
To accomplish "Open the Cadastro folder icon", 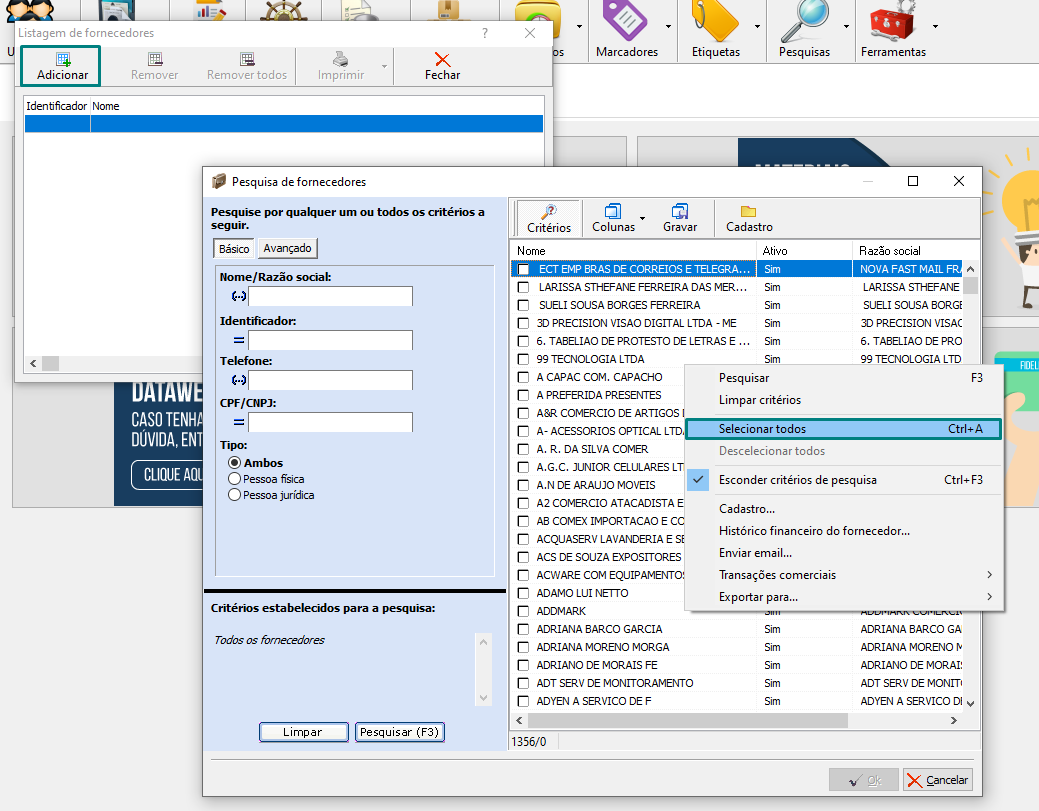I will tap(748, 211).
